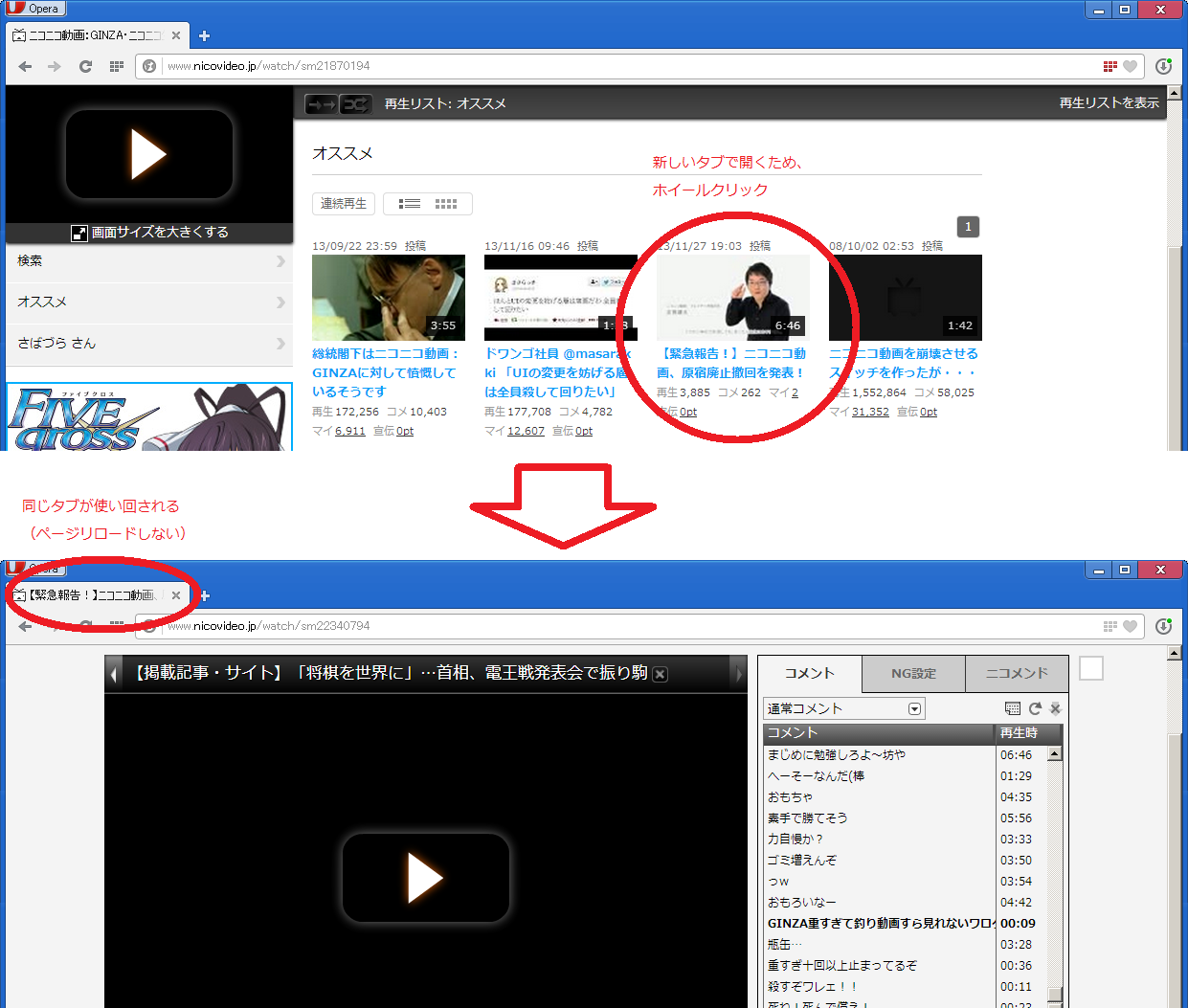The image size is (1188, 1008).
Task: Enlarge player with 画面サイズを大きくする
Action: coord(150,233)
